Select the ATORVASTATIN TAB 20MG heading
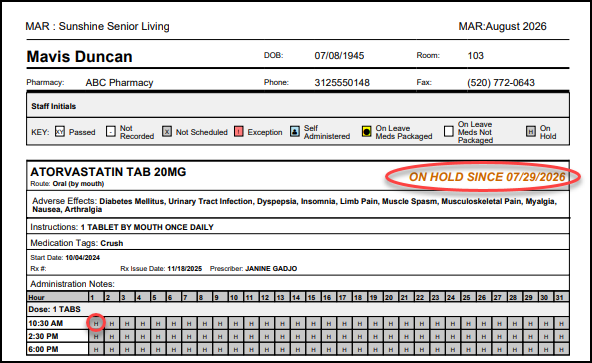Viewport: 592px width, 363px height. (x=108, y=172)
